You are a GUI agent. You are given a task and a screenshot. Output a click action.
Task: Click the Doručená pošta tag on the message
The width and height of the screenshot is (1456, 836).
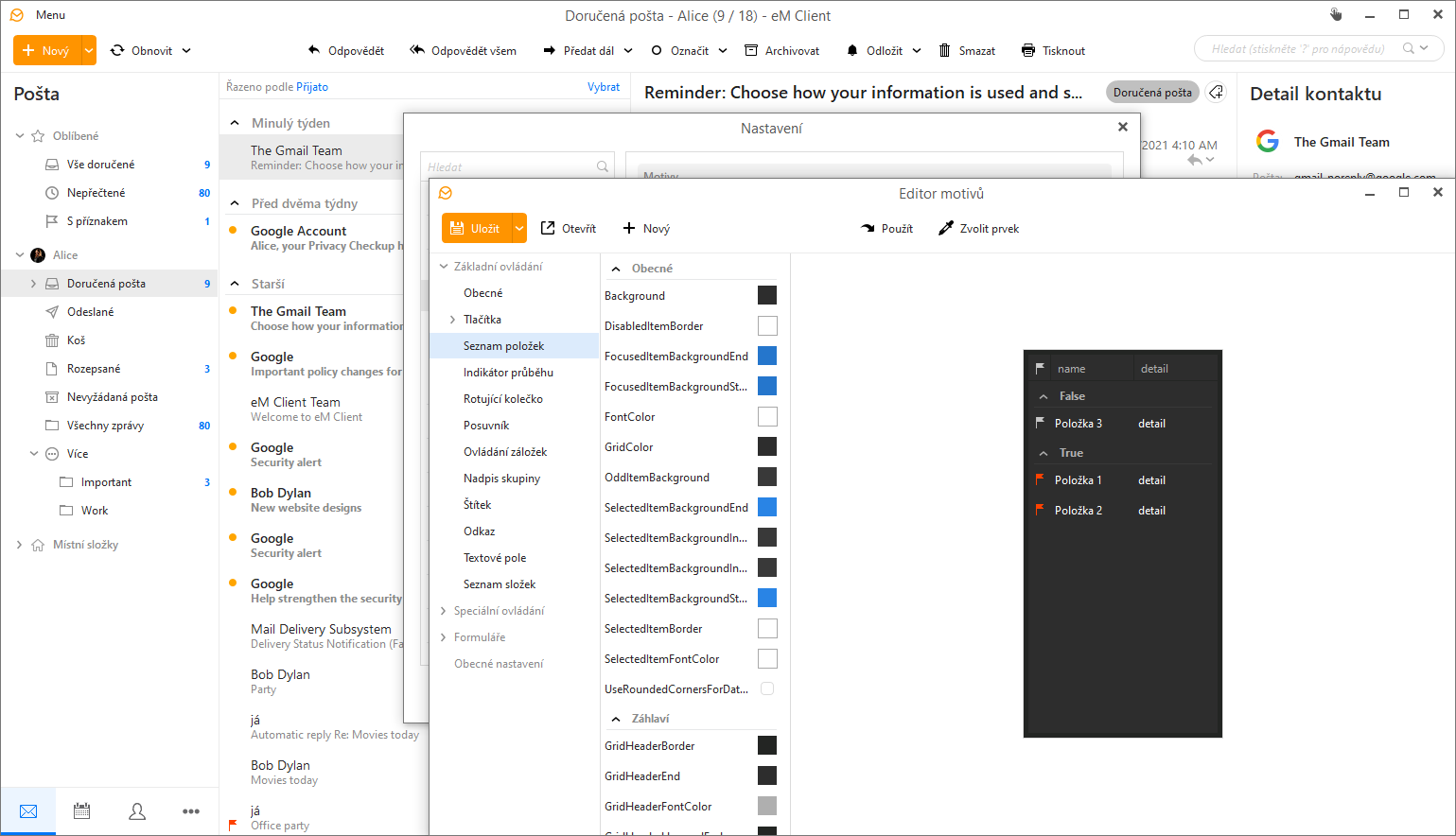(1152, 92)
